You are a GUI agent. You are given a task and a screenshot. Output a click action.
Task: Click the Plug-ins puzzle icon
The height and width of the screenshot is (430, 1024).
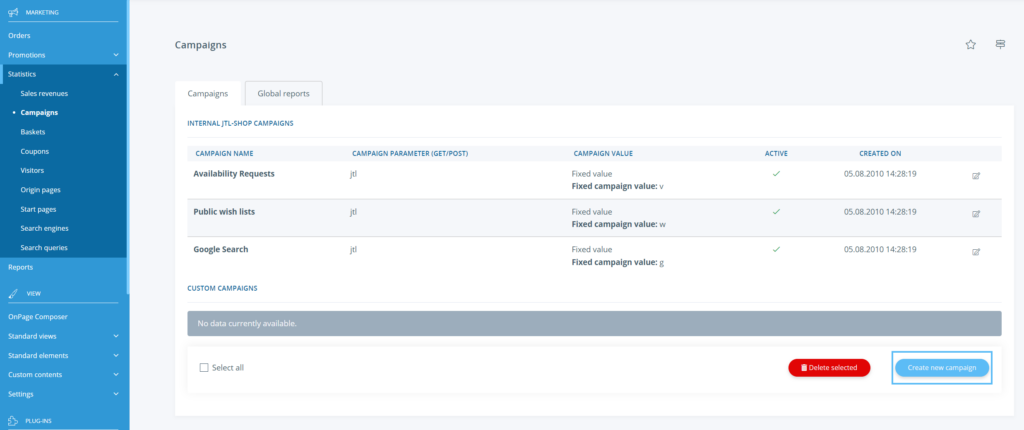(x=12, y=421)
